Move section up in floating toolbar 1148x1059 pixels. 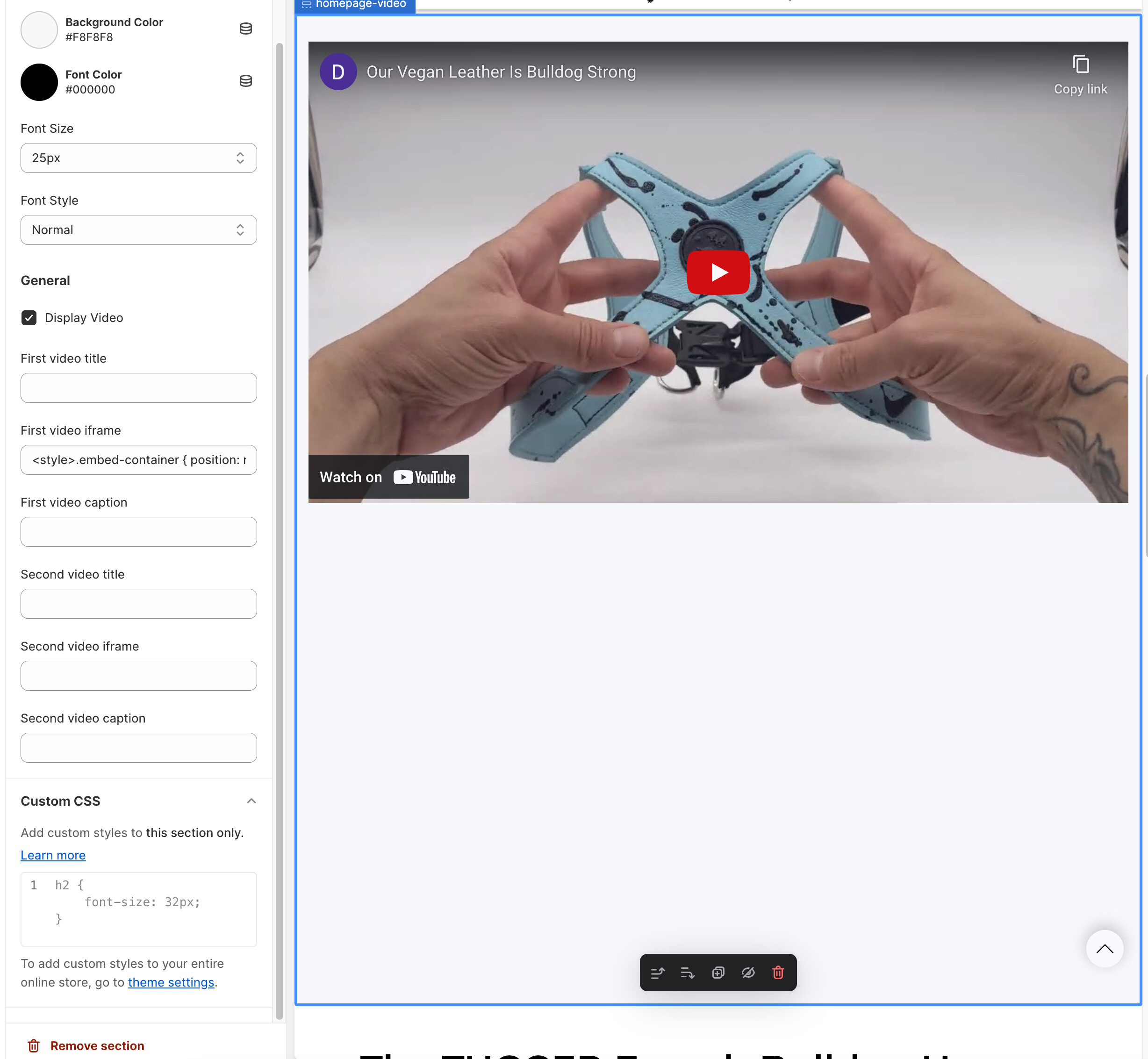pyautogui.click(x=657, y=973)
